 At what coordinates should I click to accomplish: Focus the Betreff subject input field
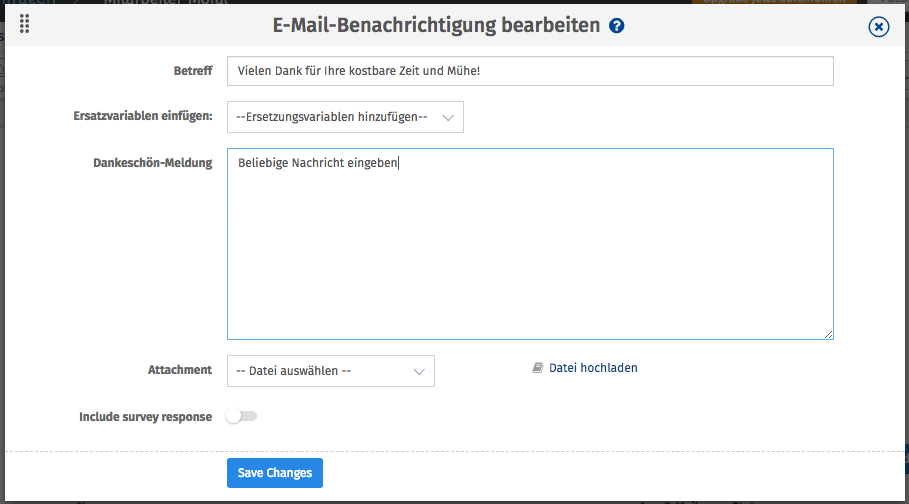tap(530, 71)
